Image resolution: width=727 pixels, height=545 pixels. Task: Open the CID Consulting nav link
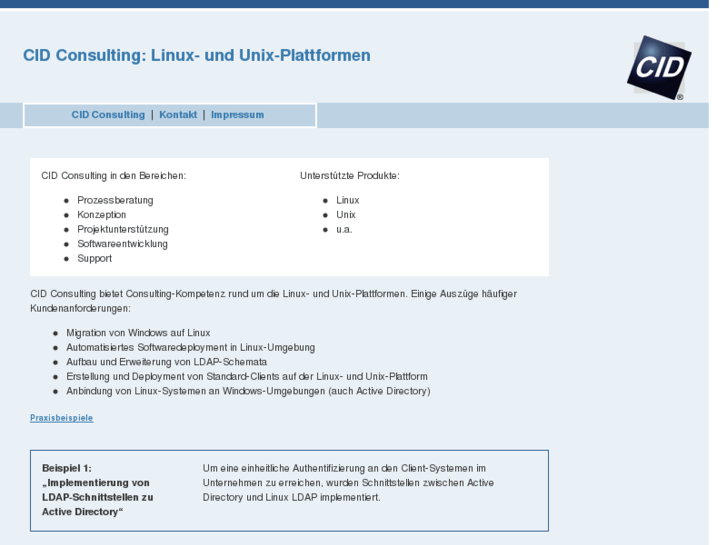tap(108, 115)
